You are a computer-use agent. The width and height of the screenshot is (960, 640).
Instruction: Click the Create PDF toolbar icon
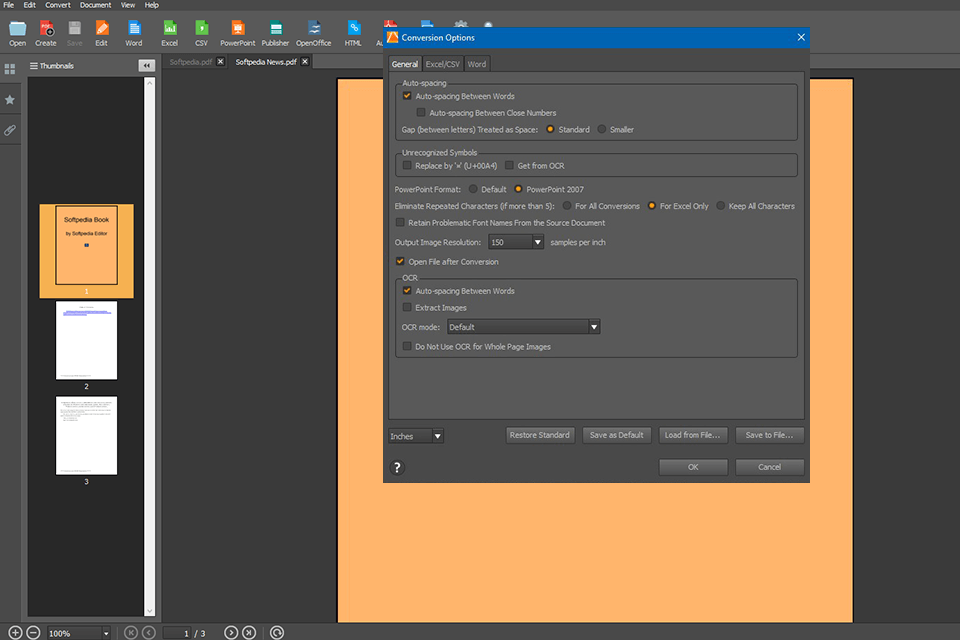tap(46, 30)
